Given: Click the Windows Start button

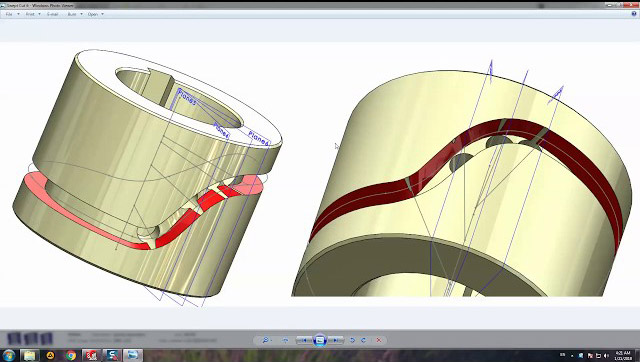Looking at the screenshot, I should tap(8, 355).
